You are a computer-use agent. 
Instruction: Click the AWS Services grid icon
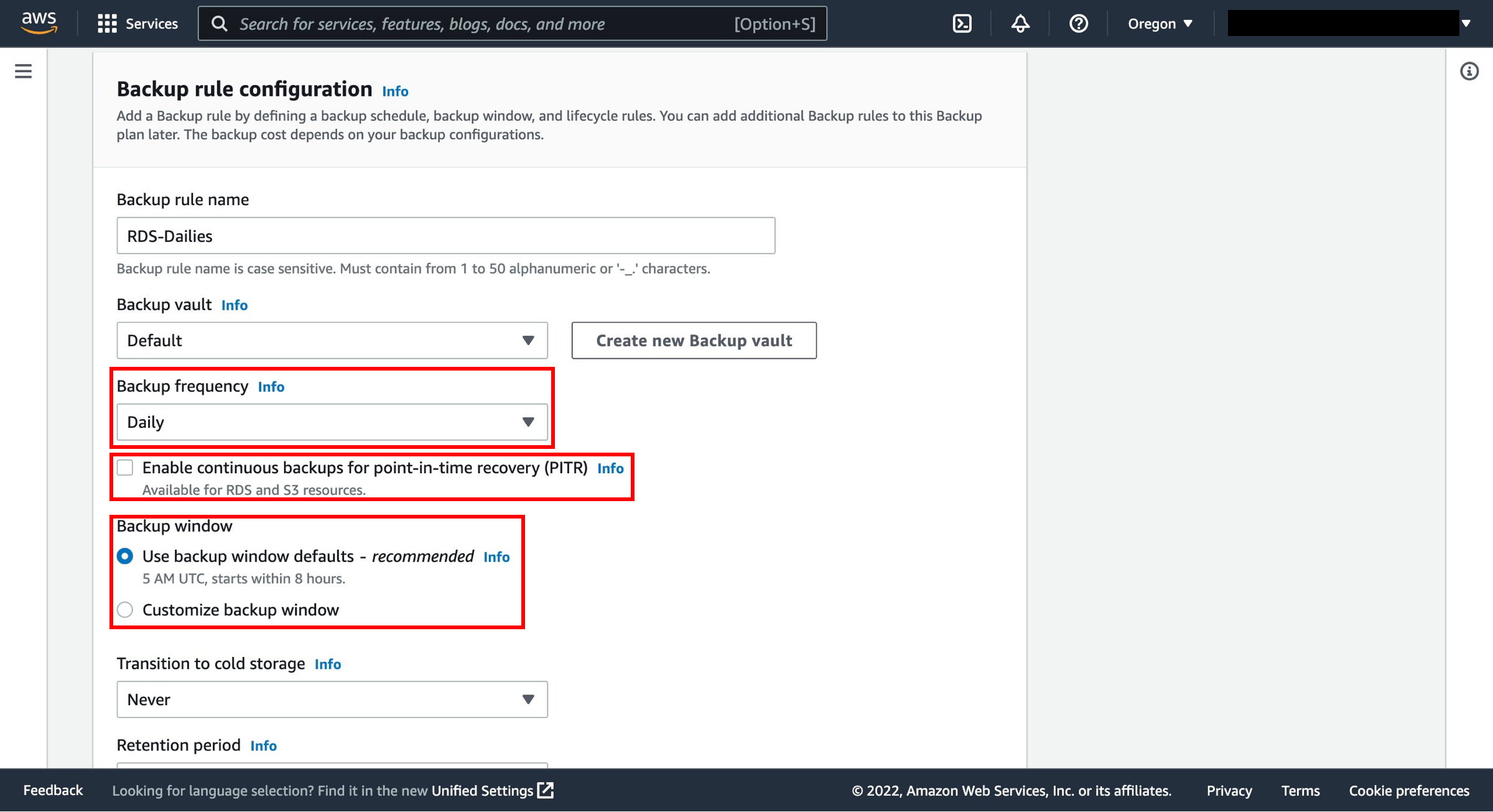(105, 23)
